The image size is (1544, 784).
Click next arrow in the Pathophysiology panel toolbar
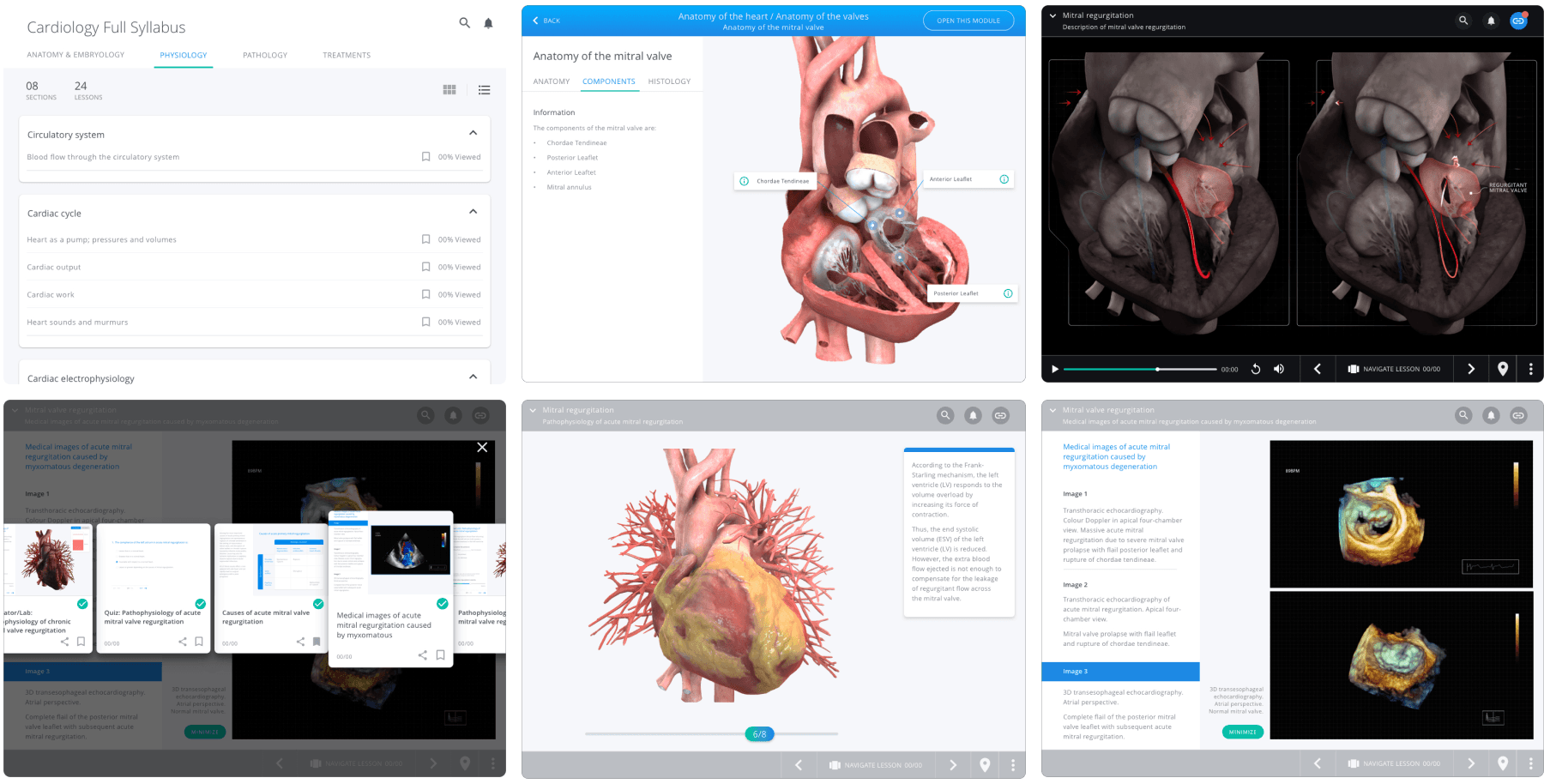click(x=953, y=765)
